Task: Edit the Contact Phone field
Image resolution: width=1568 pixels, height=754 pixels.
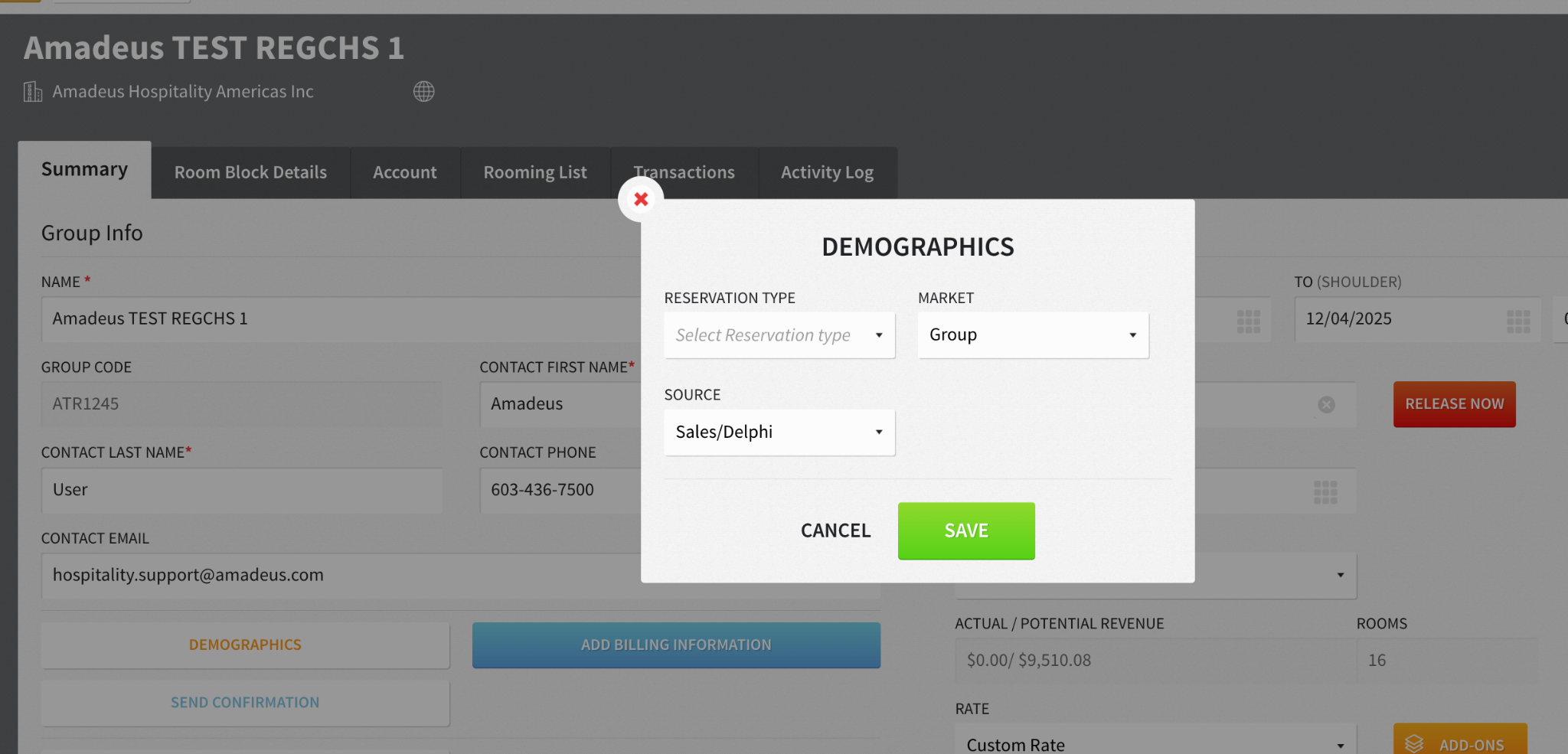Action: pyautogui.click(x=560, y=490)
